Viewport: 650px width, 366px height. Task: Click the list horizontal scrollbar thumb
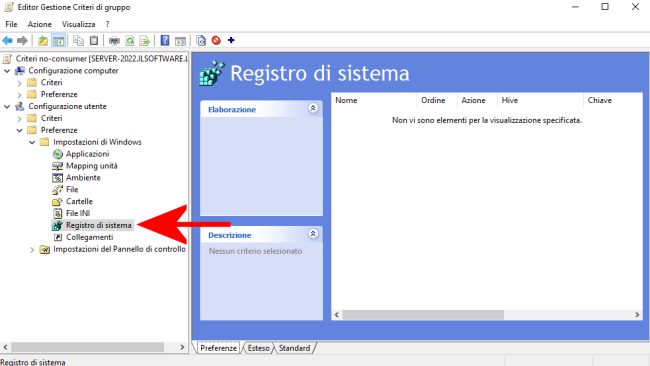423,315
